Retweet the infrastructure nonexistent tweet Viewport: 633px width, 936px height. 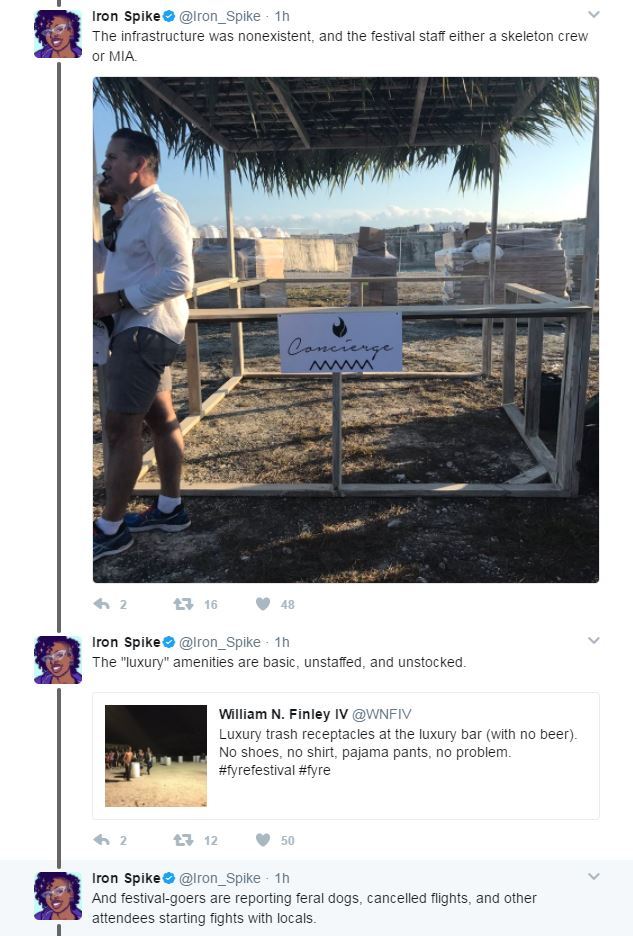[183, 604]
